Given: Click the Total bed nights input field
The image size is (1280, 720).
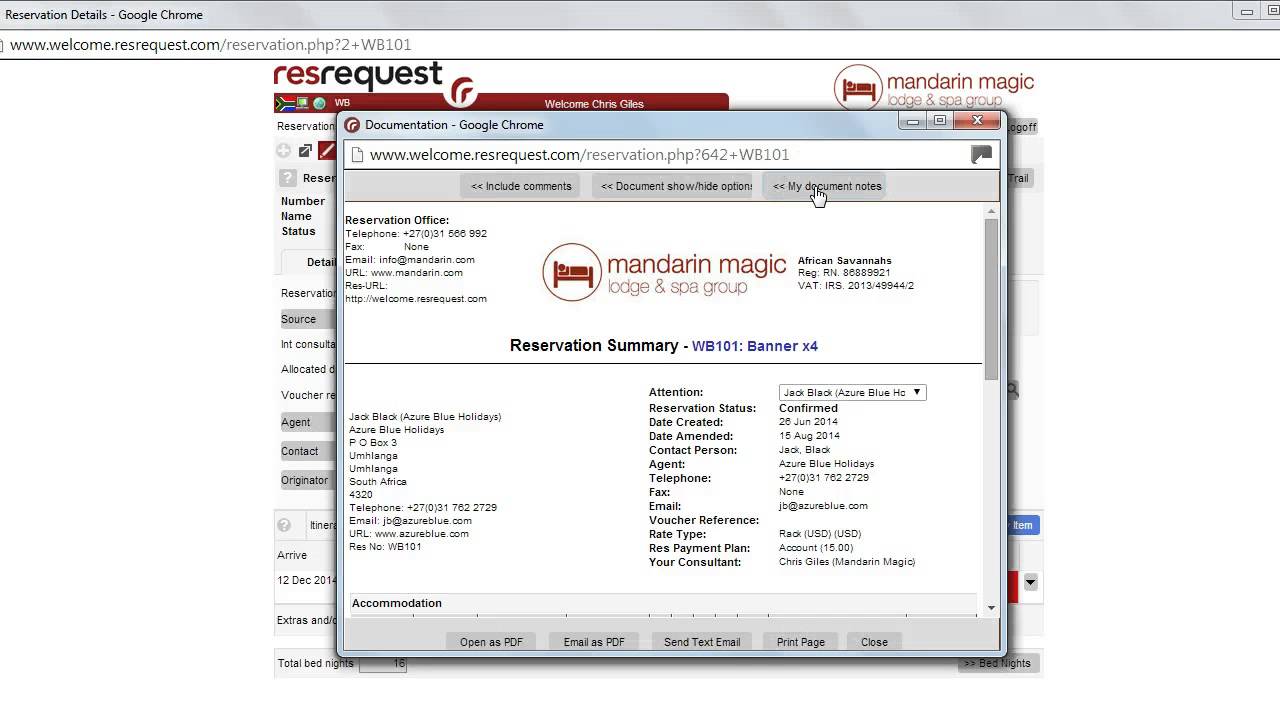Looking at the screenshot, I should pos(383,663).
